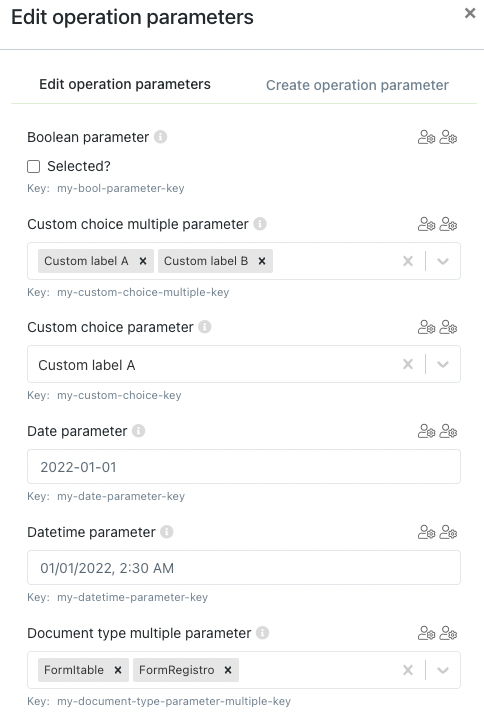This screenshot has width=484, height=715.
Task: Expand Custom choice multiple parameter dropdown
Action: (442, 261)
